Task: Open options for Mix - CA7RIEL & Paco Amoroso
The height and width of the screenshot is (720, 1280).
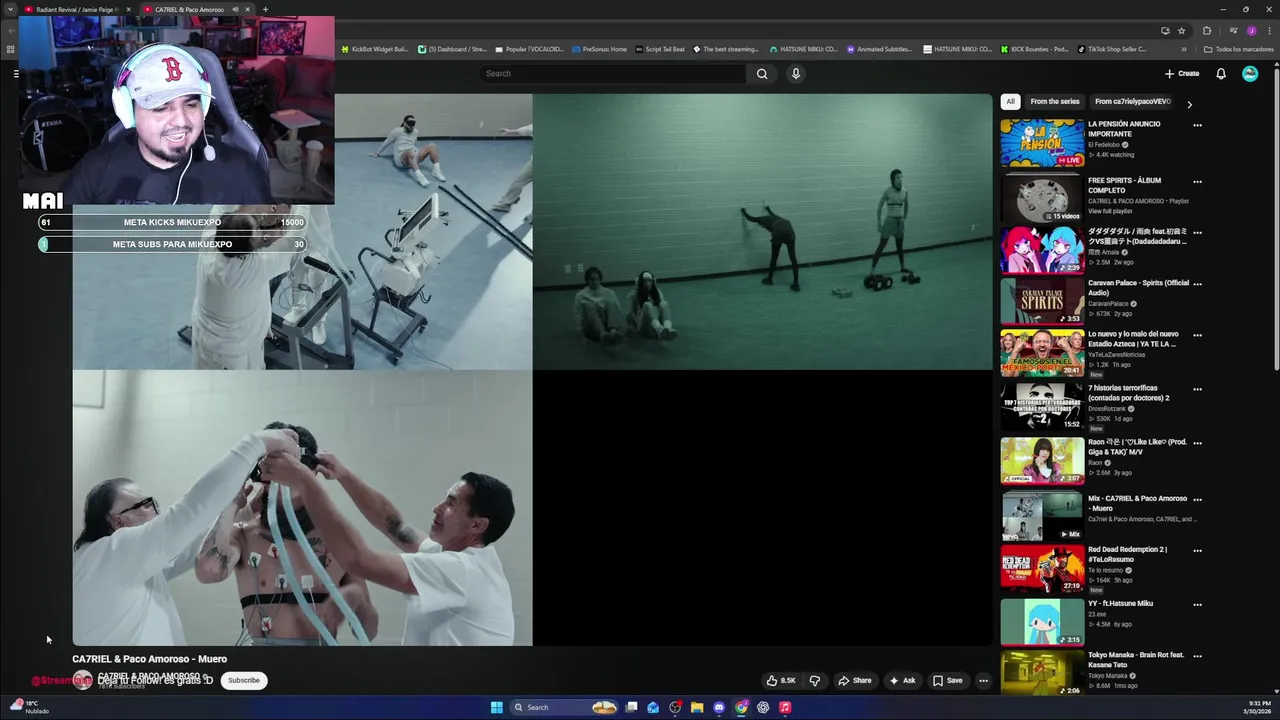Action: click(1197, 499)
